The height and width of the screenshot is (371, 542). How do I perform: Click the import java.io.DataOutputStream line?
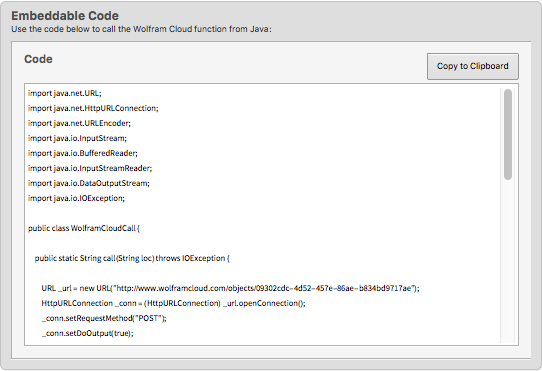pos(89,183)
